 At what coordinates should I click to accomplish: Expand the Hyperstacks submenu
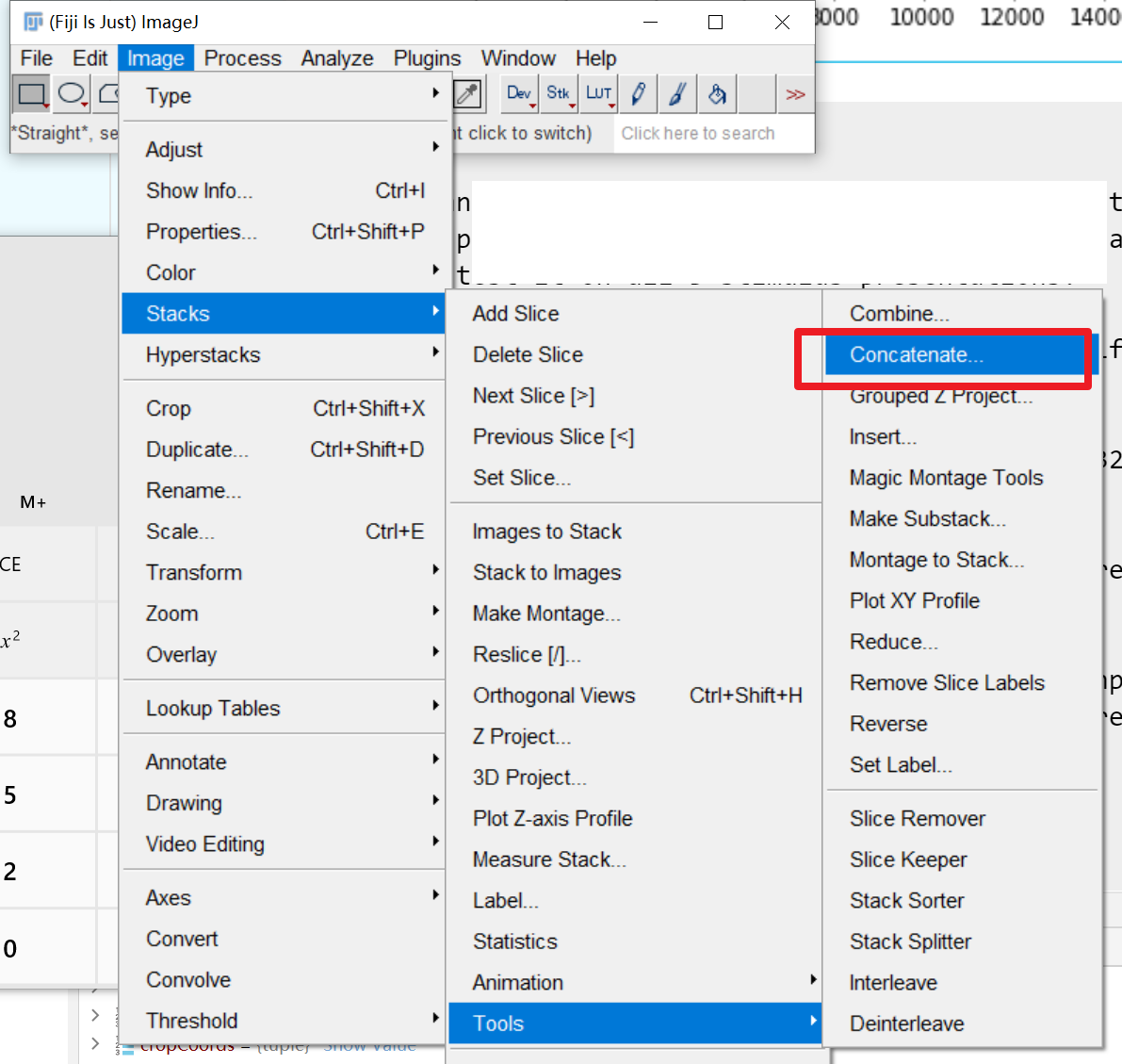click(x=285, y=354)
